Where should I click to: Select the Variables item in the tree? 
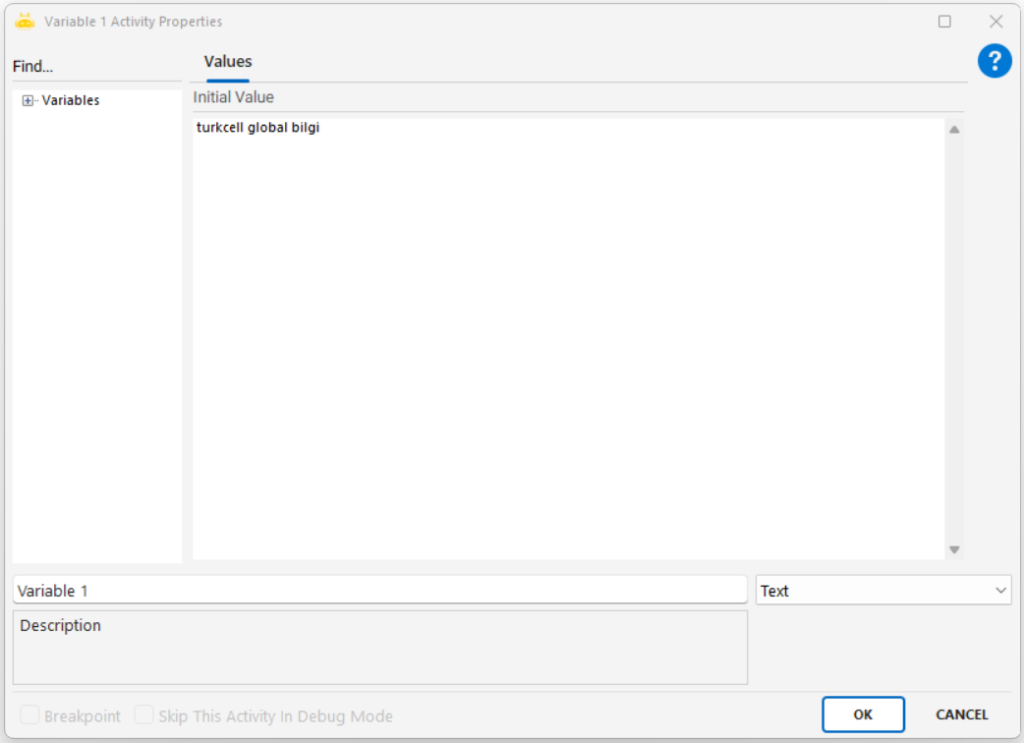(70, 101)
